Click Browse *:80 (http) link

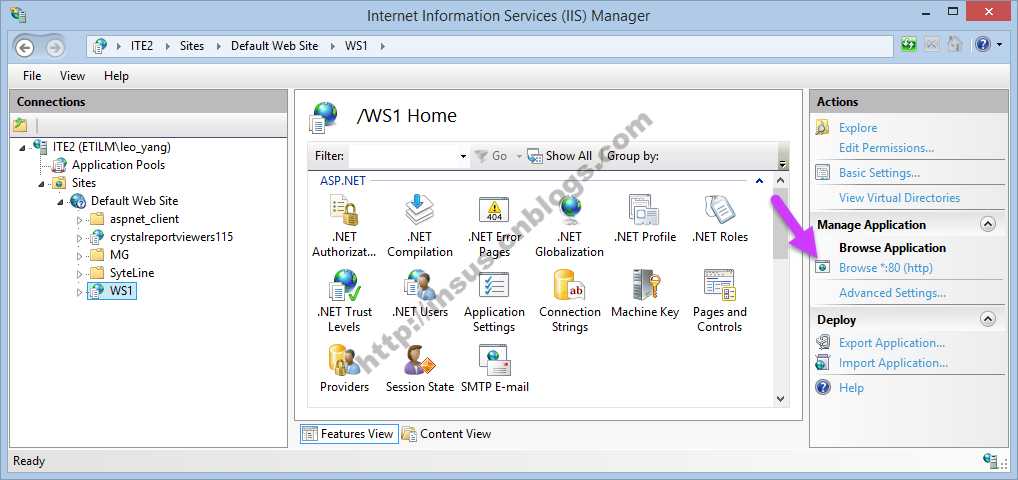[886, 268]
